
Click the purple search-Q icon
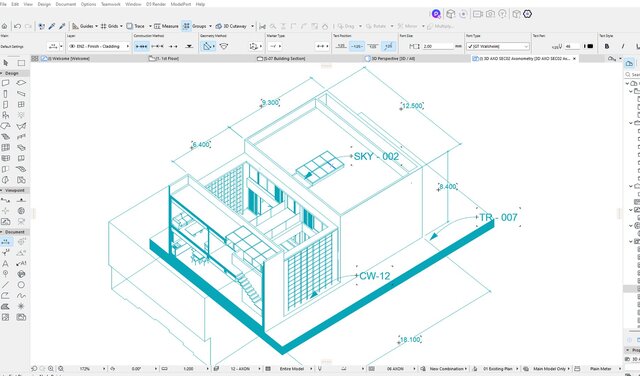pyautogui.click(x=436, y=14)
